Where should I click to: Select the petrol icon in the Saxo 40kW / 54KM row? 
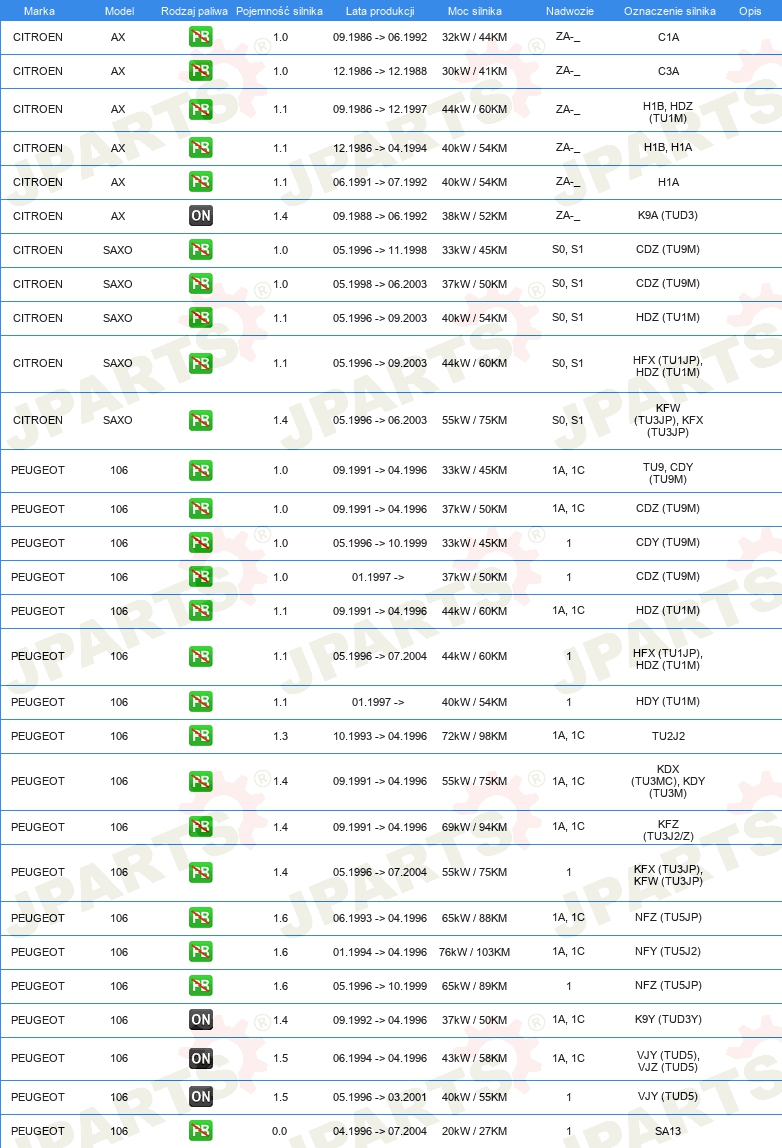201,318
